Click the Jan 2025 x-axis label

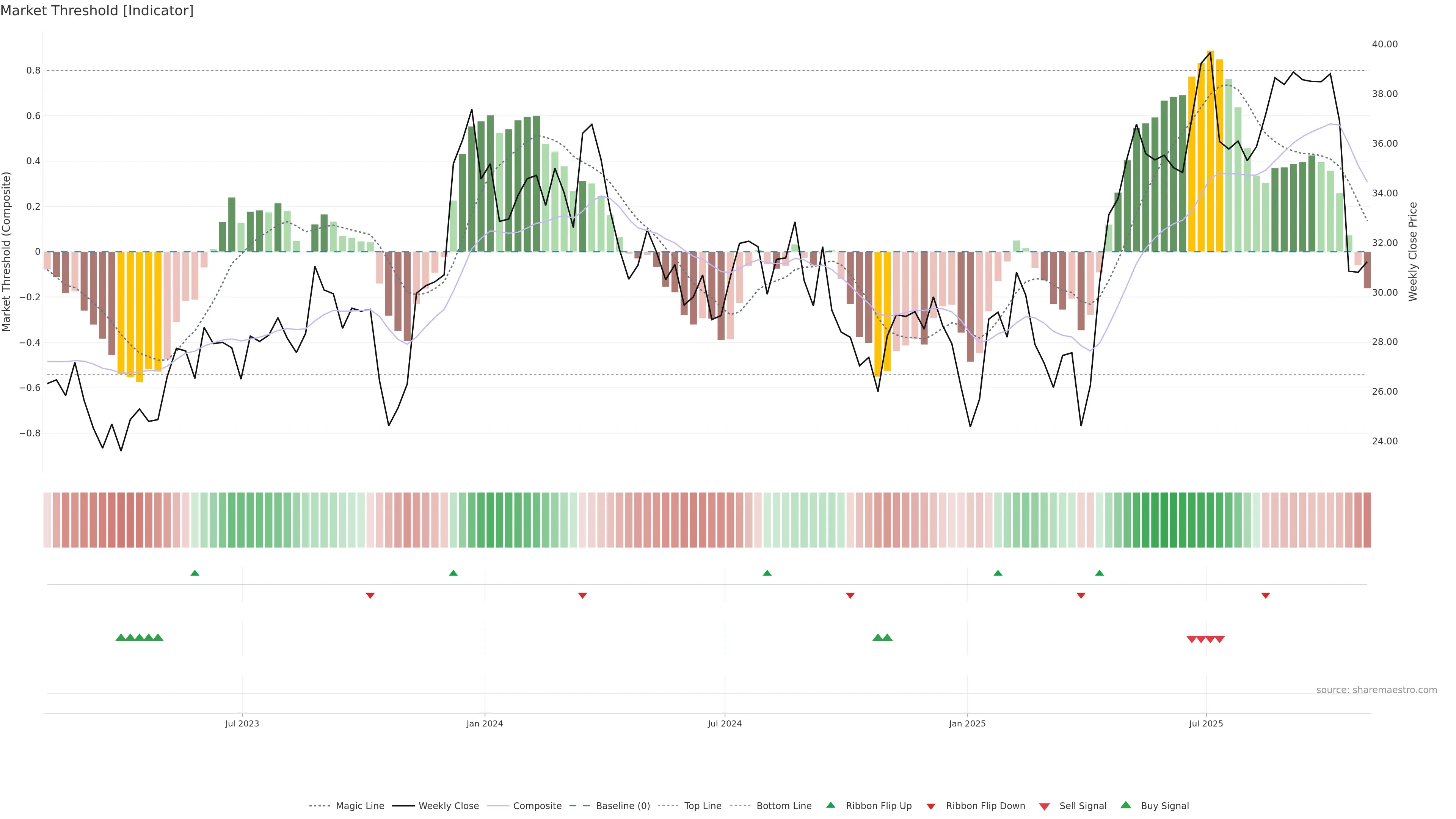967,723
